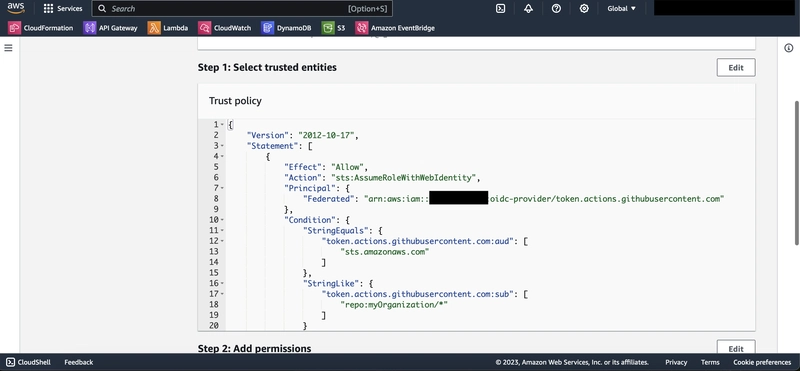Image resolution: width=800 pixels, height=371 pixels.
Task: Click "sts:AssumeRoleWithWebIdentity" action value
Action: point(403,178)
